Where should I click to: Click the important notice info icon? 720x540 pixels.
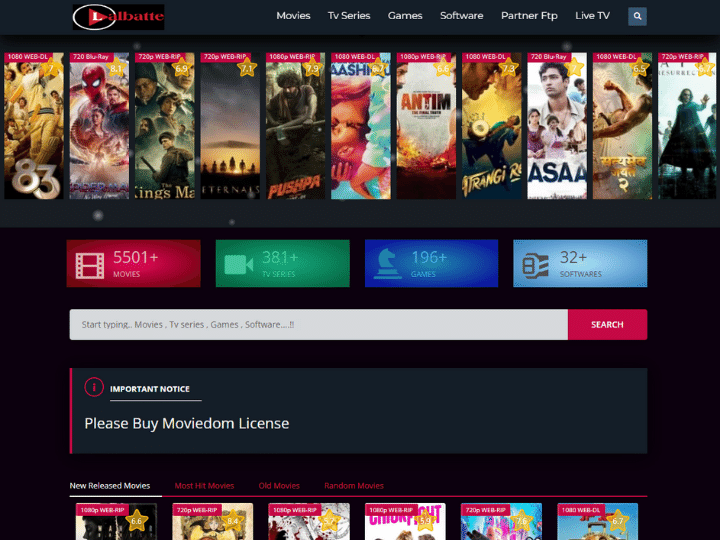coord(94,388)
